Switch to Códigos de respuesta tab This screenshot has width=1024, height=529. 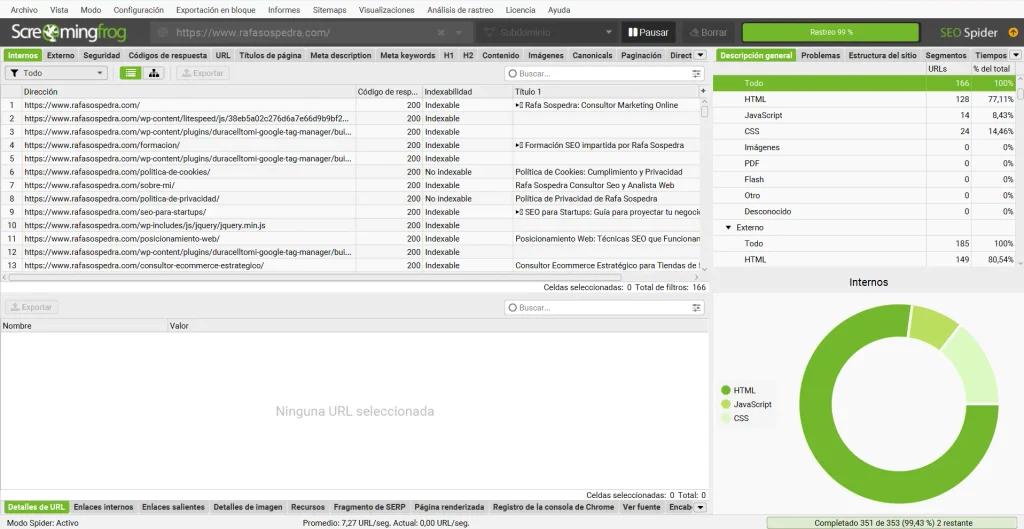tap(167, 56)
